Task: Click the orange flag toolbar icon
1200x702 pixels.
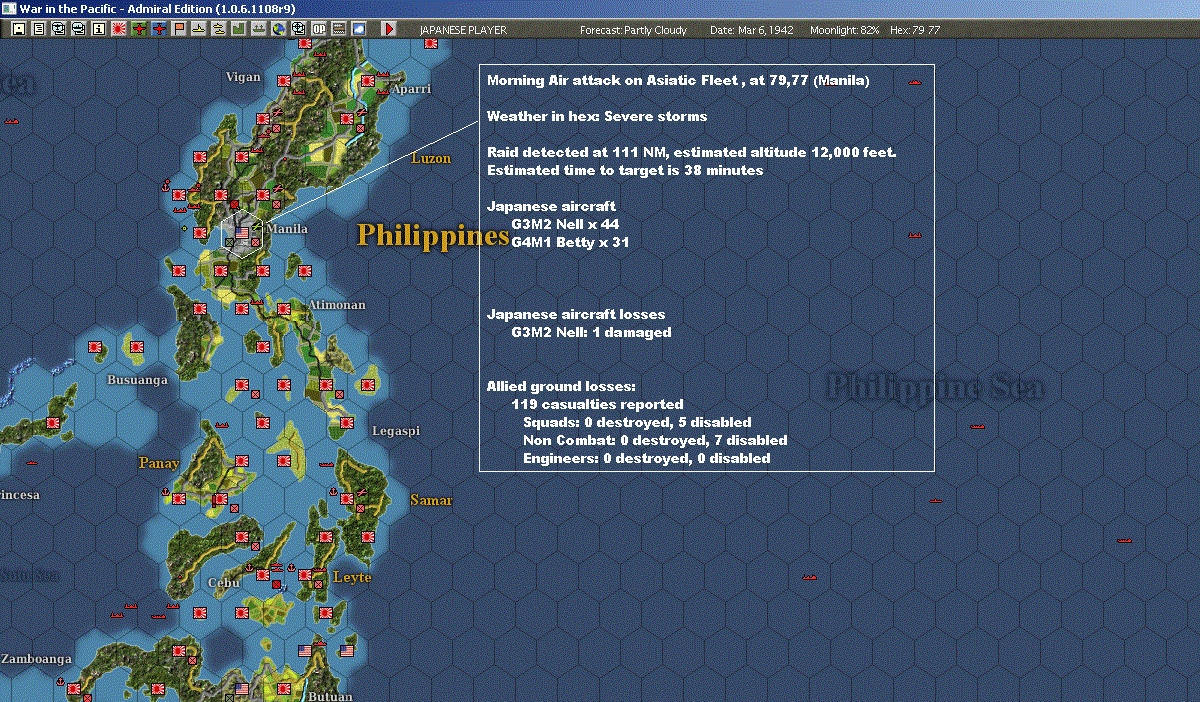Action: (x=178, y=30)
